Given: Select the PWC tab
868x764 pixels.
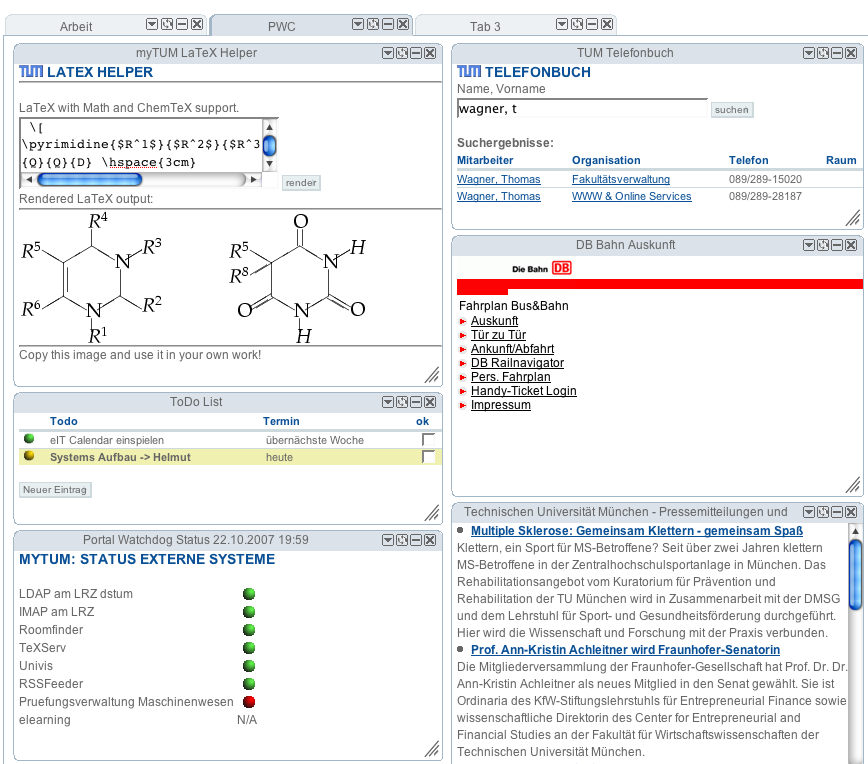Looking at the screenshot, I should [x=281, y=27].
